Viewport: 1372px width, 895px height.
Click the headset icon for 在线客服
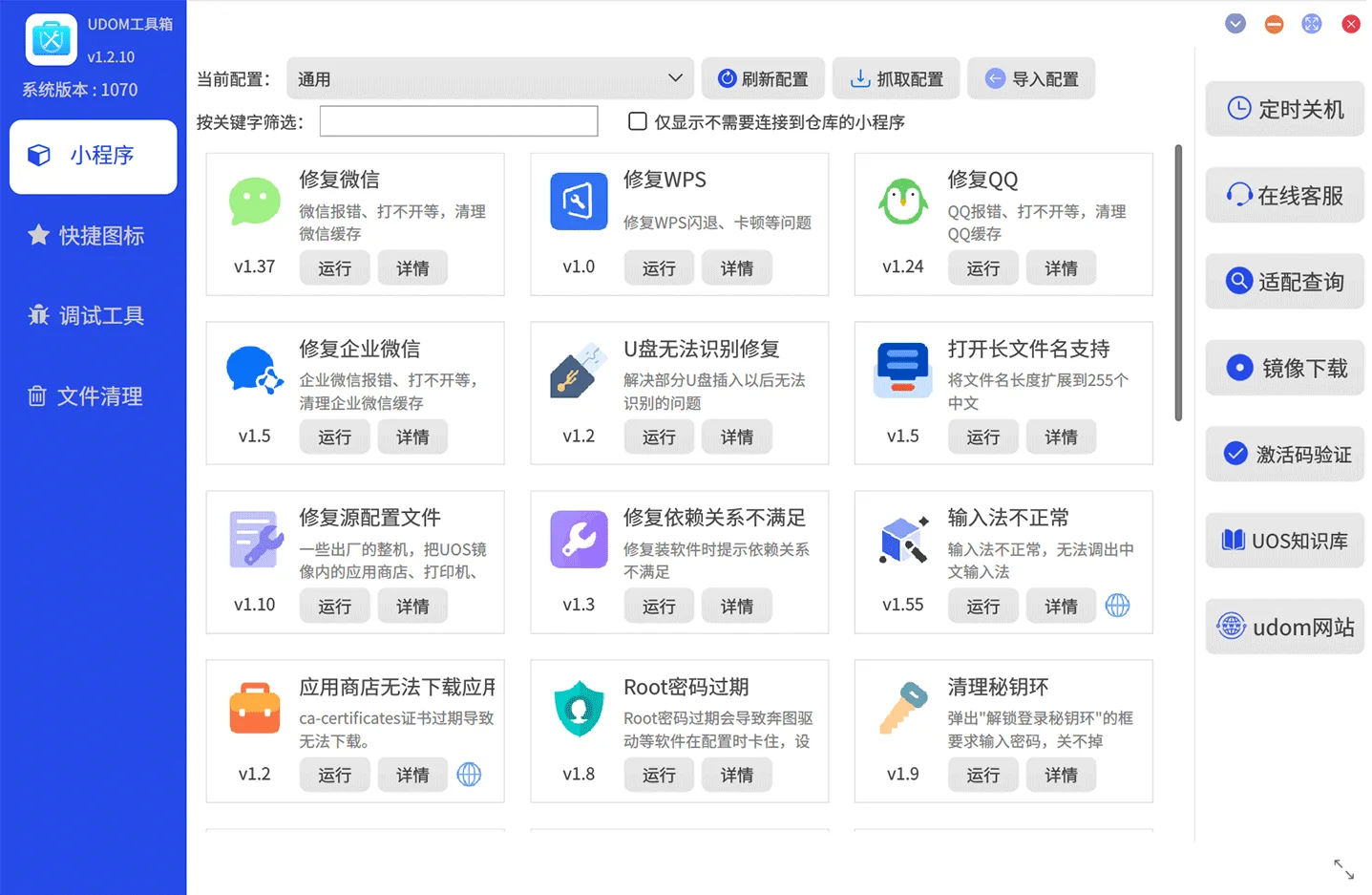pyautogui.click(x=1238, y=194)
